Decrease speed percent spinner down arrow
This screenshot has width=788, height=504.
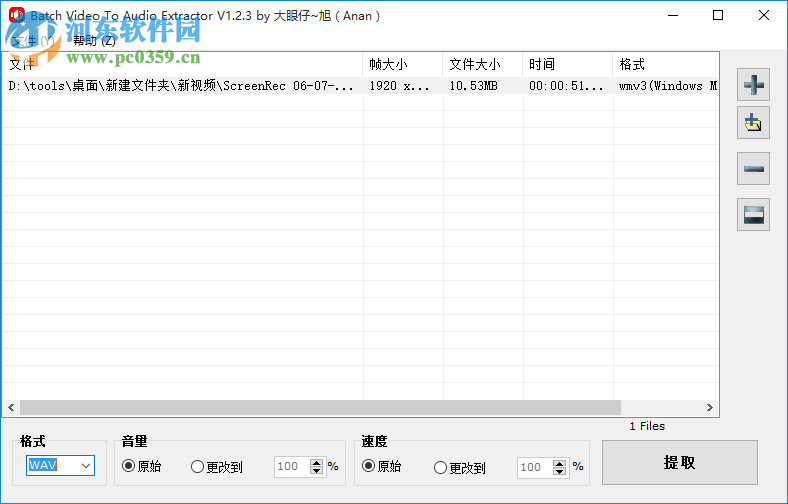(559, 472)
